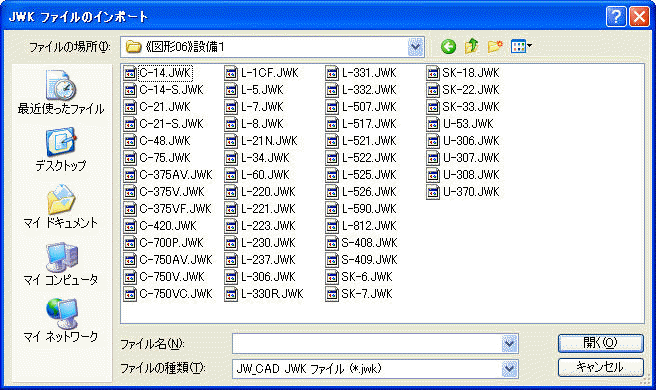Select the L-220.JWK file icon

tap(231, 192)
